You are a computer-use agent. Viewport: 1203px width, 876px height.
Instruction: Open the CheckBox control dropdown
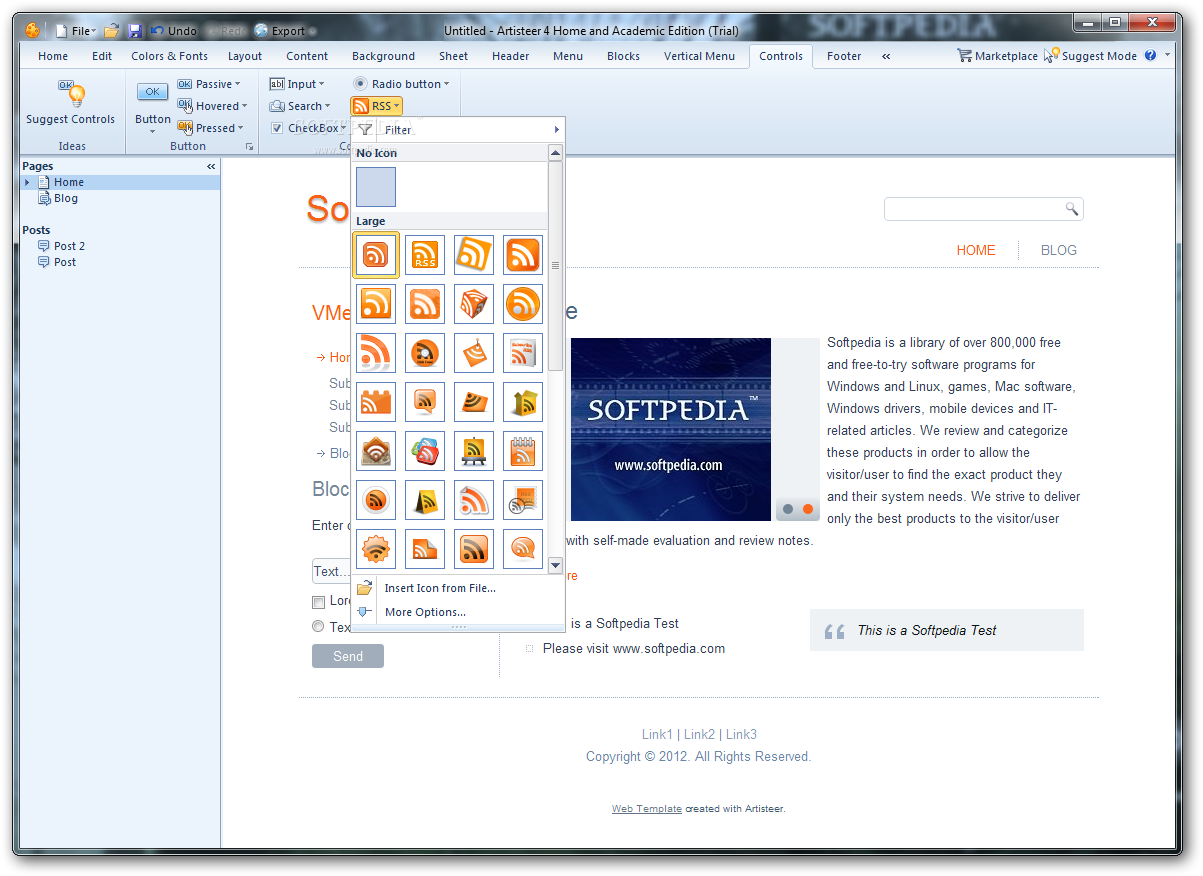point(308,128)
